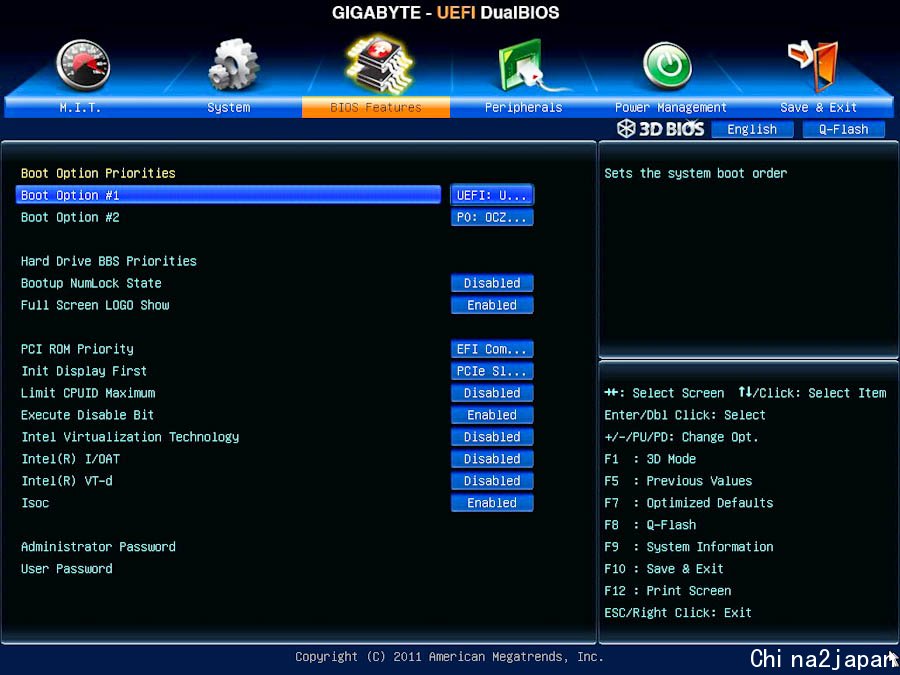Select the Boot Option #2 row label
Image resolution: width=900 pixels, height=675 pixels.
coord(70,217)
